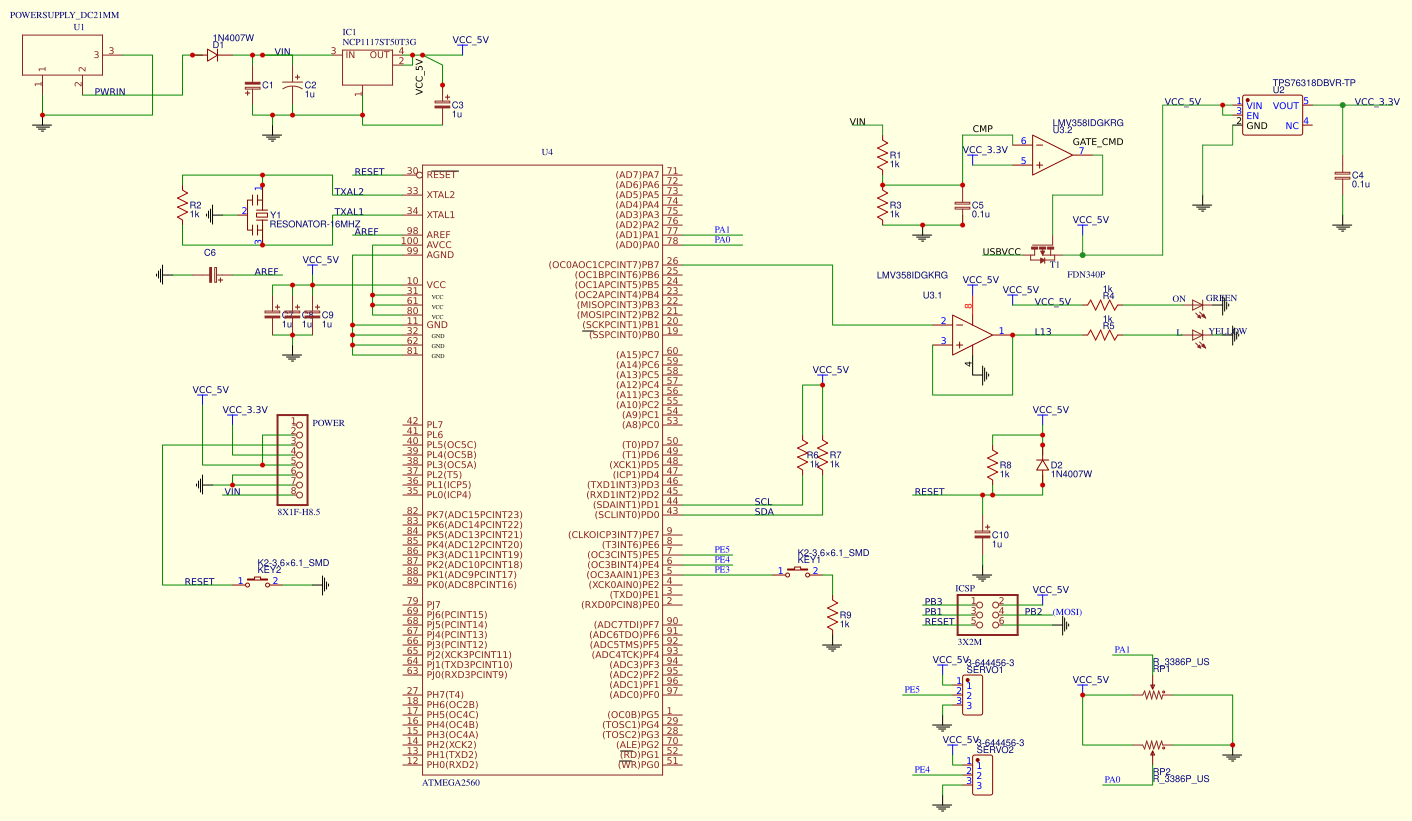The height and width of the screenshot is (821, 1412).
Task: Select the Y1 16MHz resonator symbol
Action: [261, 214]
